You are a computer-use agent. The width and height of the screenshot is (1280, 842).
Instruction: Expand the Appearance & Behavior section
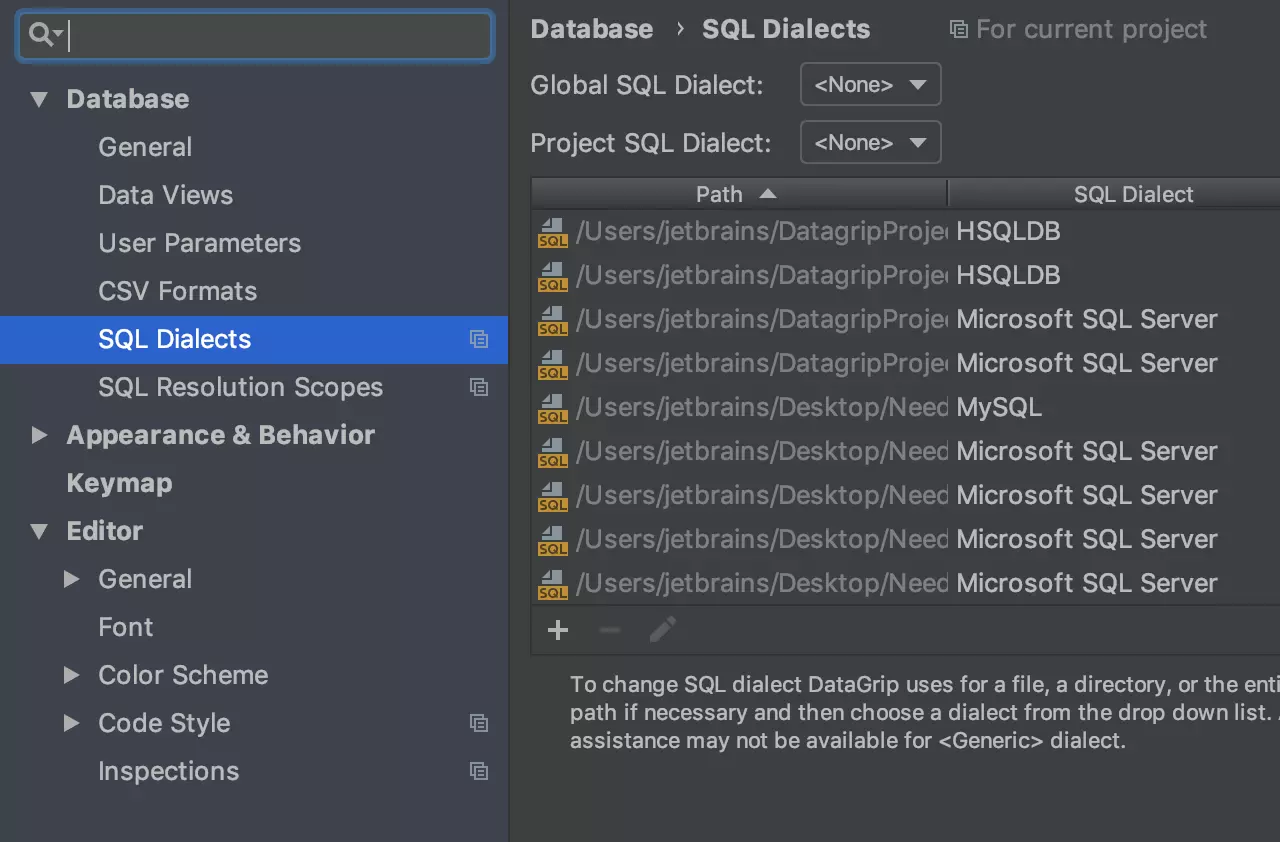(x=39, y=435)
